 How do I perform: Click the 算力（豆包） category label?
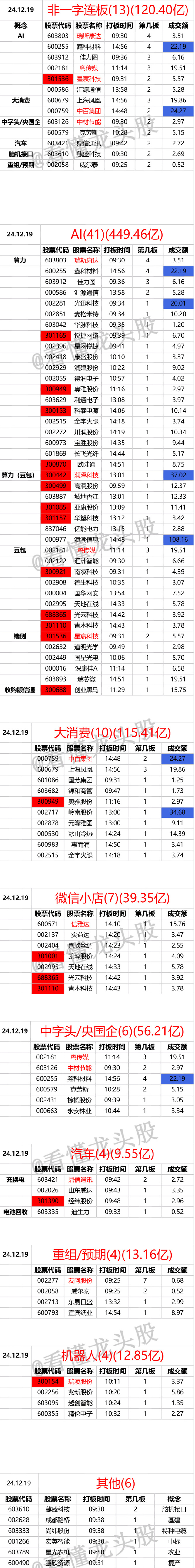click(x=20, y=475)
